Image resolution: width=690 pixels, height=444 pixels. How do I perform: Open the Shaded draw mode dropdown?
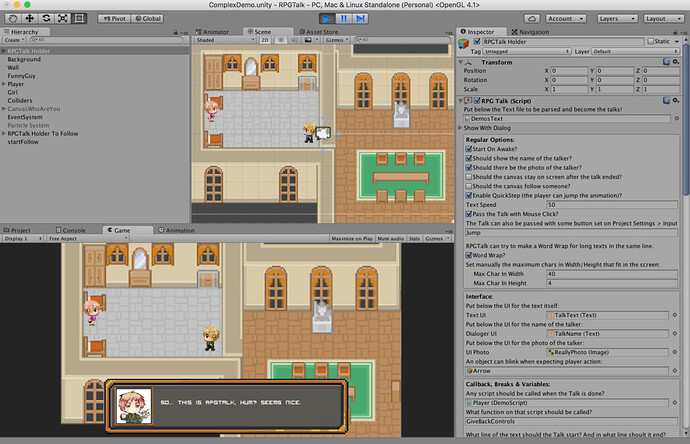pos(225,40)
